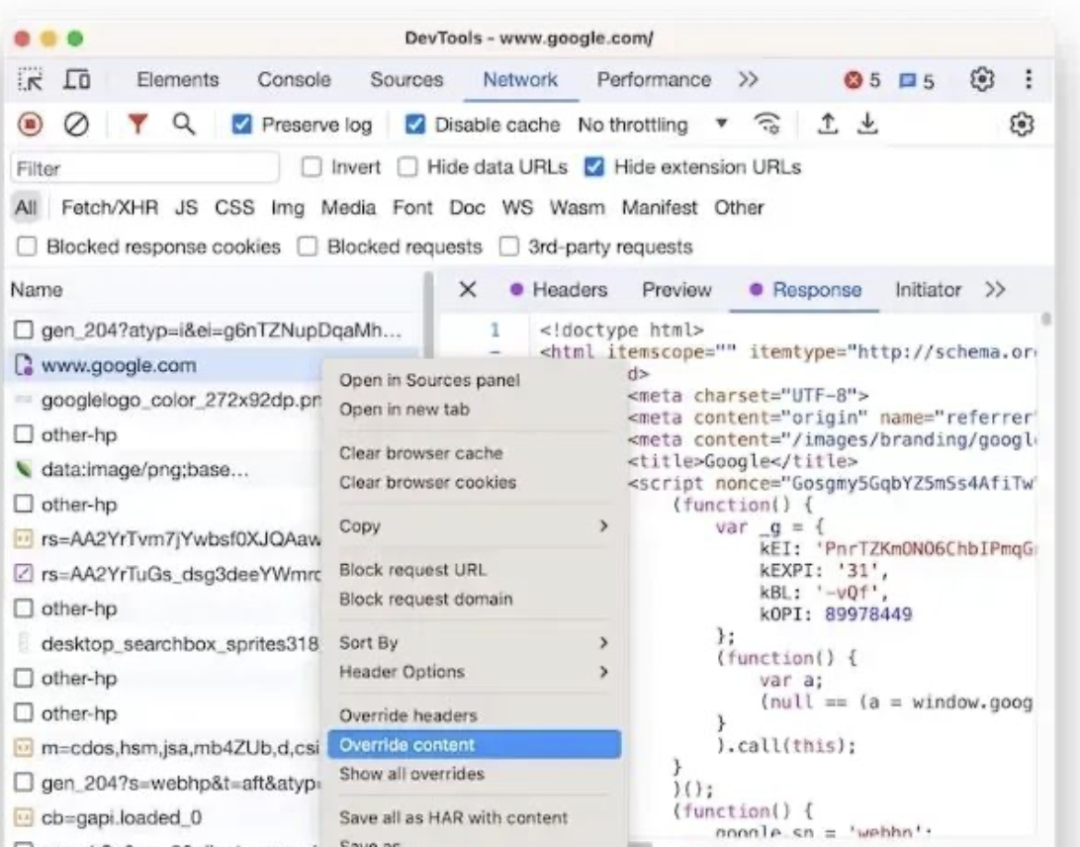This screenshot has width=1080, height=847.
Task: Filter requests by Font type
Action: [413, 207]
